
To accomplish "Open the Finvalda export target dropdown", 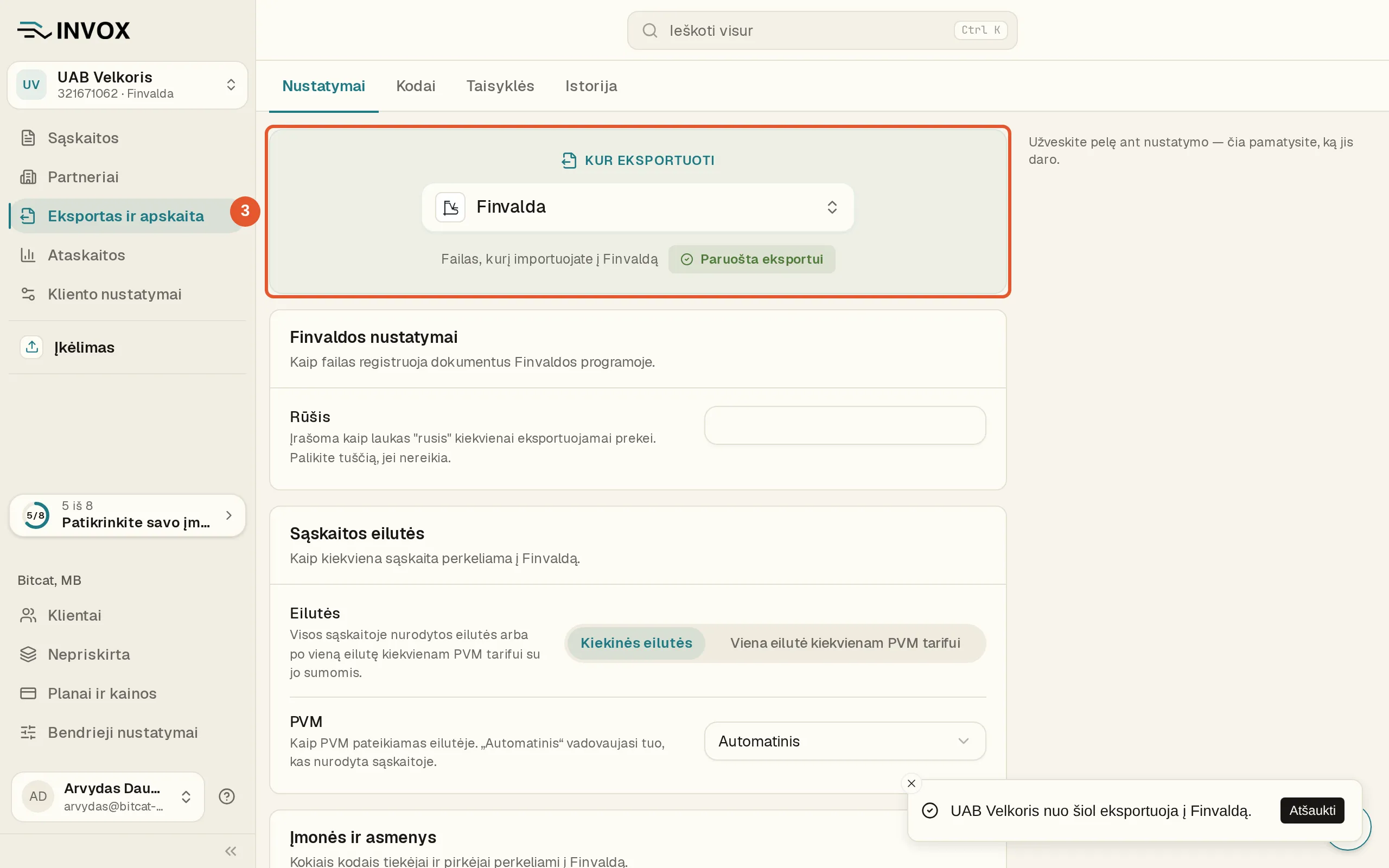I will pos(637,207).
